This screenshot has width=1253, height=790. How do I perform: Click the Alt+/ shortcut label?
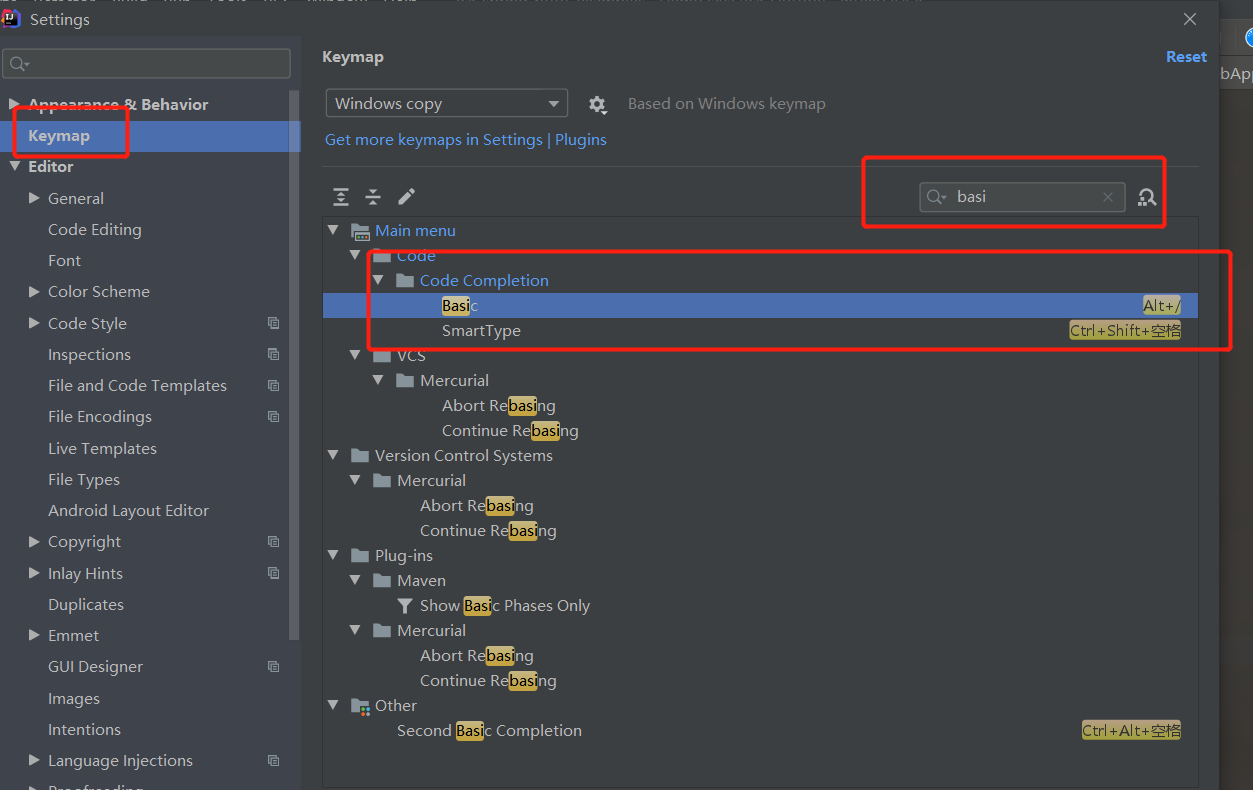click(1162, 306)
